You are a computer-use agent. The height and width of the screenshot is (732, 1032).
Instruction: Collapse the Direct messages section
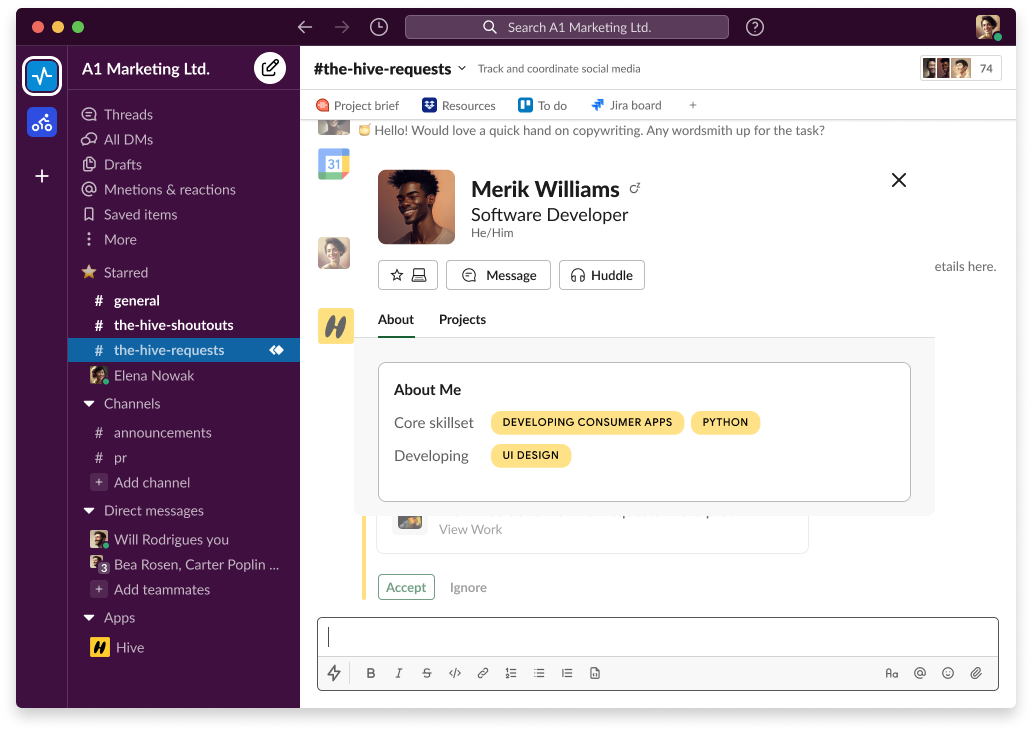[x=88, y=511]
